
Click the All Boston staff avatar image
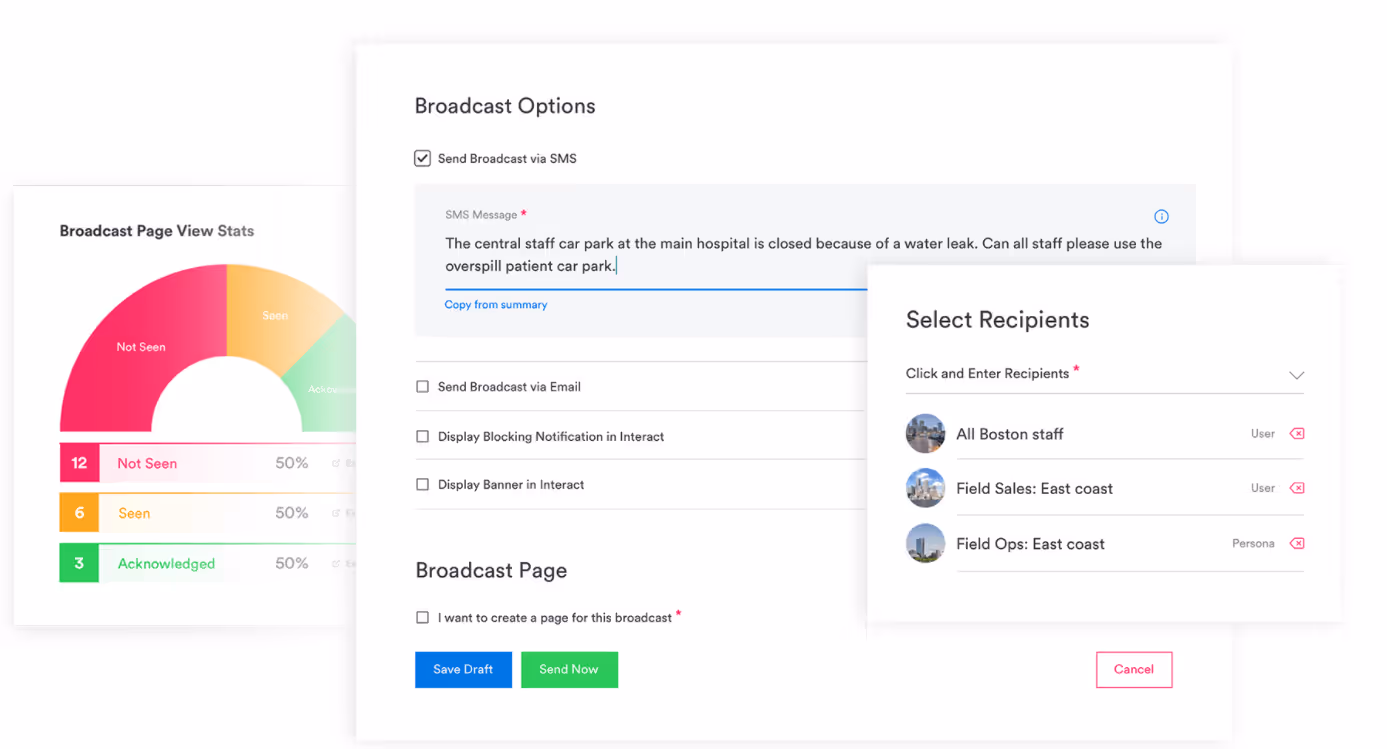pos(925,433)
